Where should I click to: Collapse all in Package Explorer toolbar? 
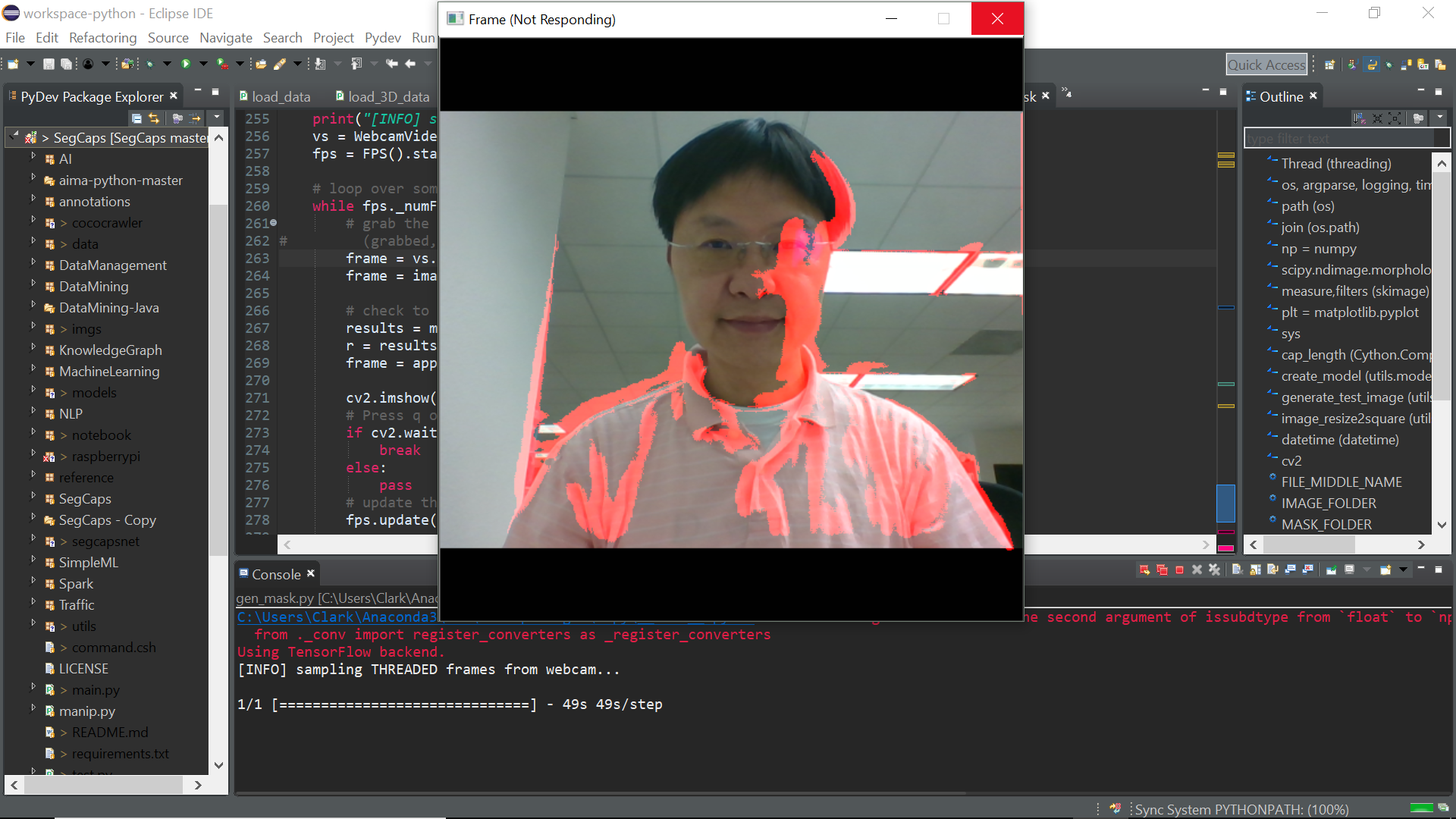click(x=136, y=118)
